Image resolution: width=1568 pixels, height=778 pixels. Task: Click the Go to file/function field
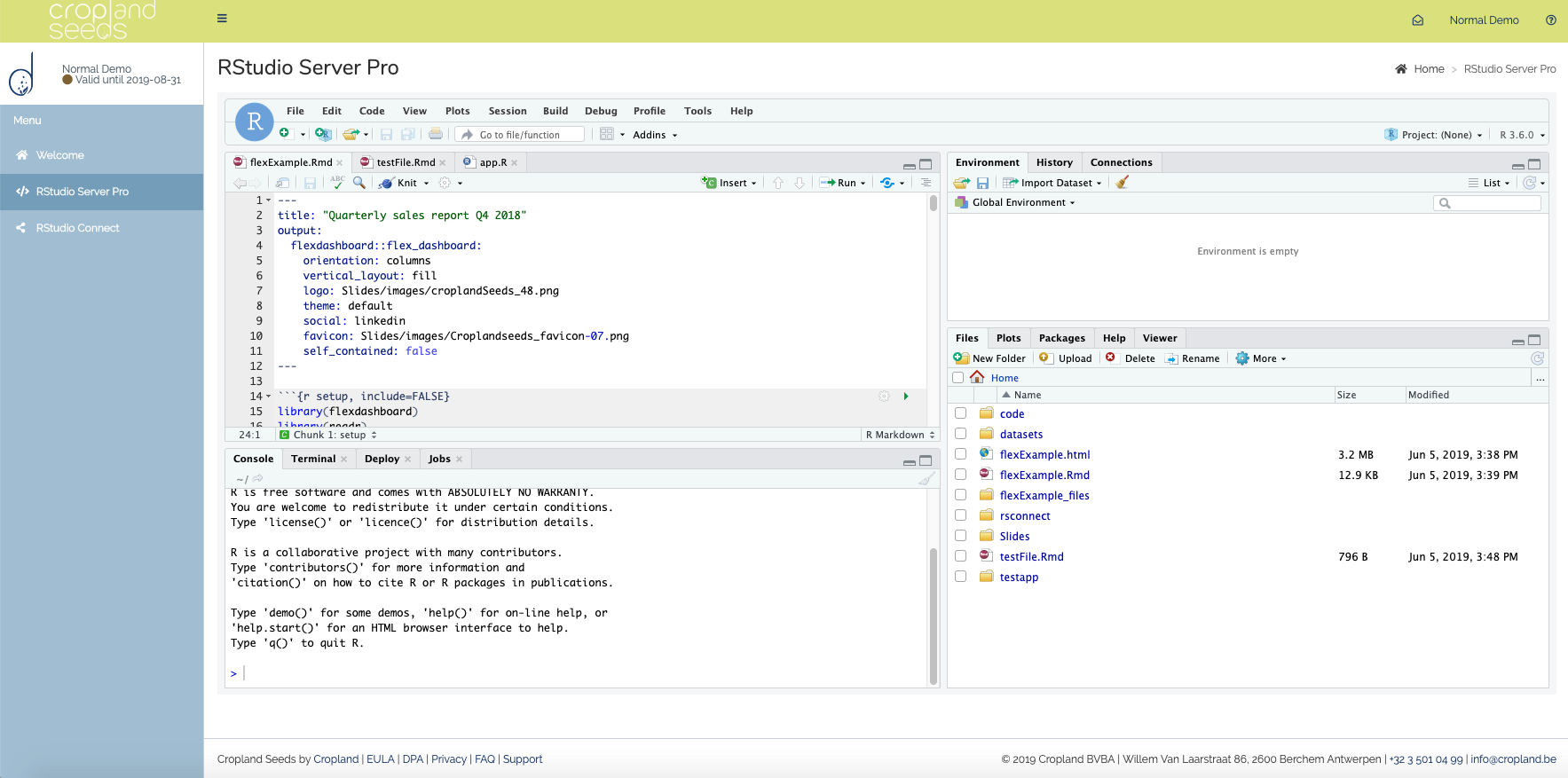tap(520, 135)
